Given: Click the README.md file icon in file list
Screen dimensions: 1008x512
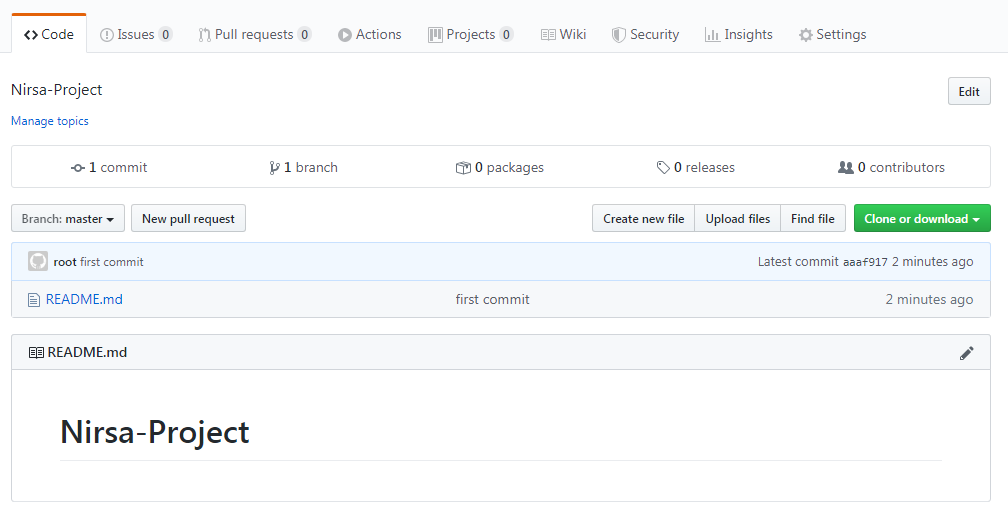Looking at the screenshot, I should (x=34, y=300).
